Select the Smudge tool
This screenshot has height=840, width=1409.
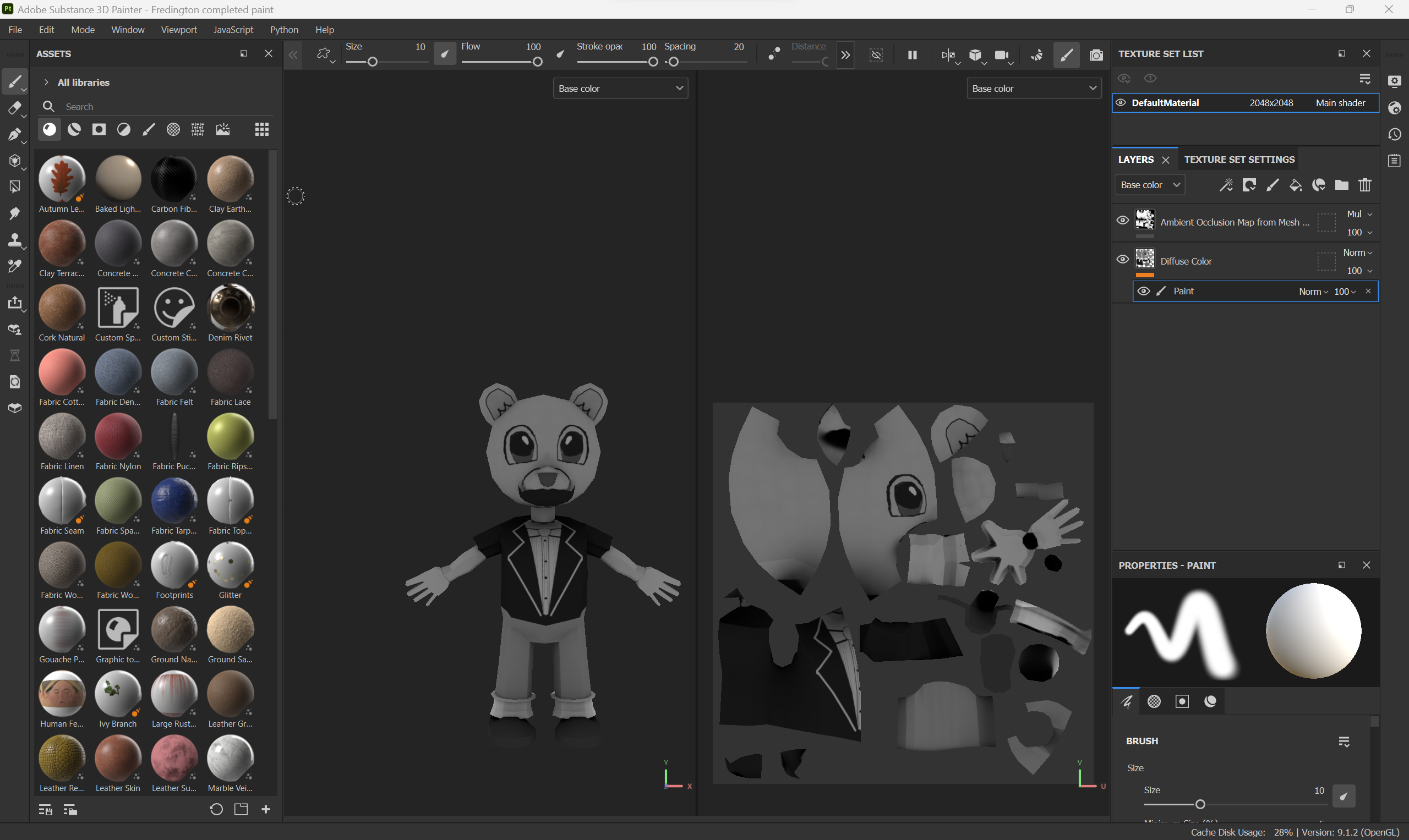point(14,213)
